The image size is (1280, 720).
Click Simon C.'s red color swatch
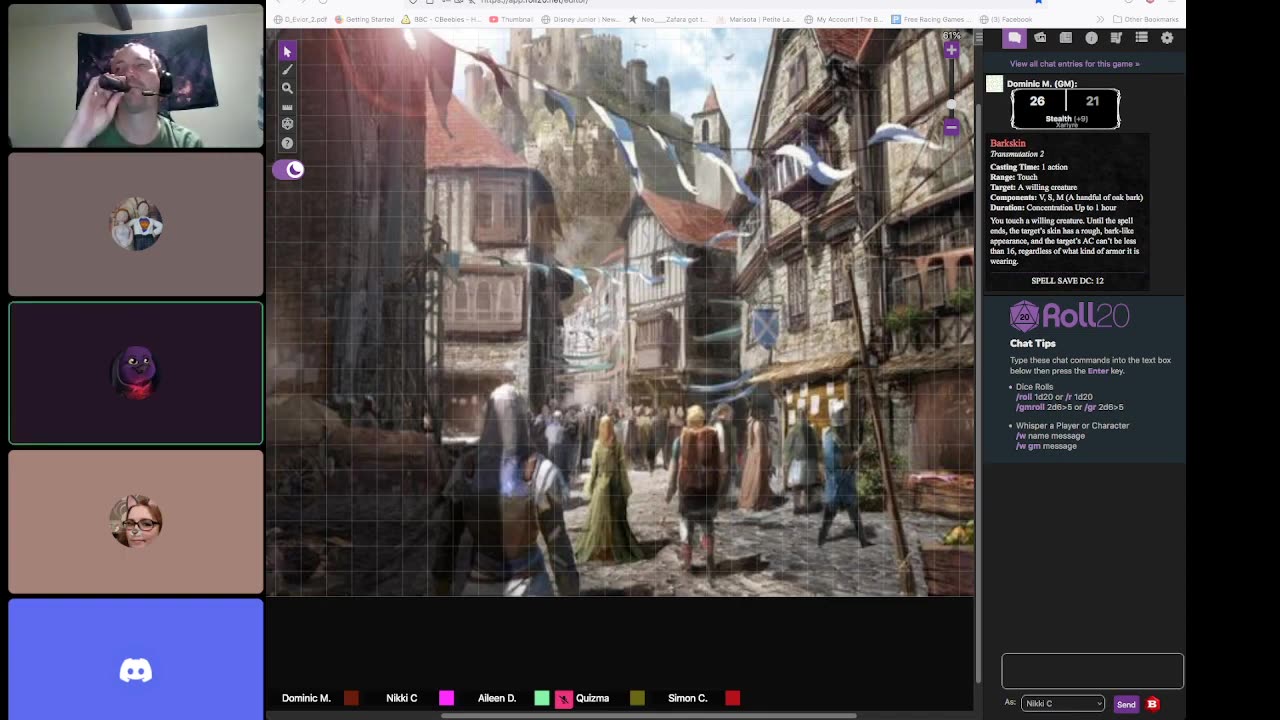(x=732, y=698)
